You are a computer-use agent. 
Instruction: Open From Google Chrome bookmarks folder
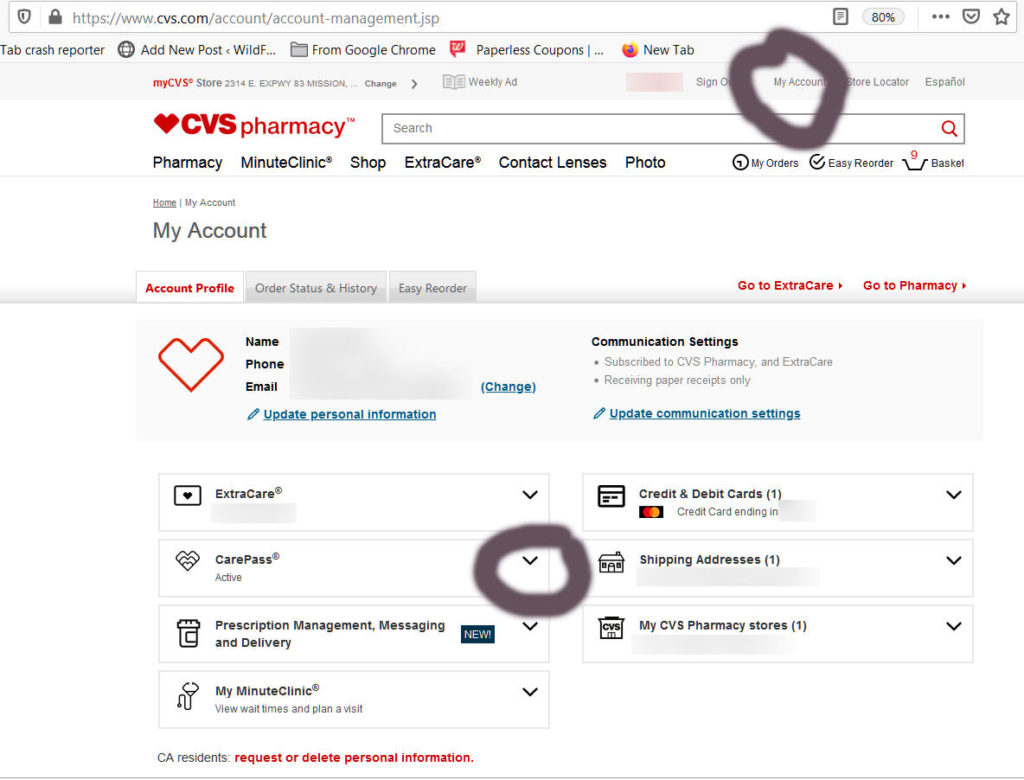point(363,50)
